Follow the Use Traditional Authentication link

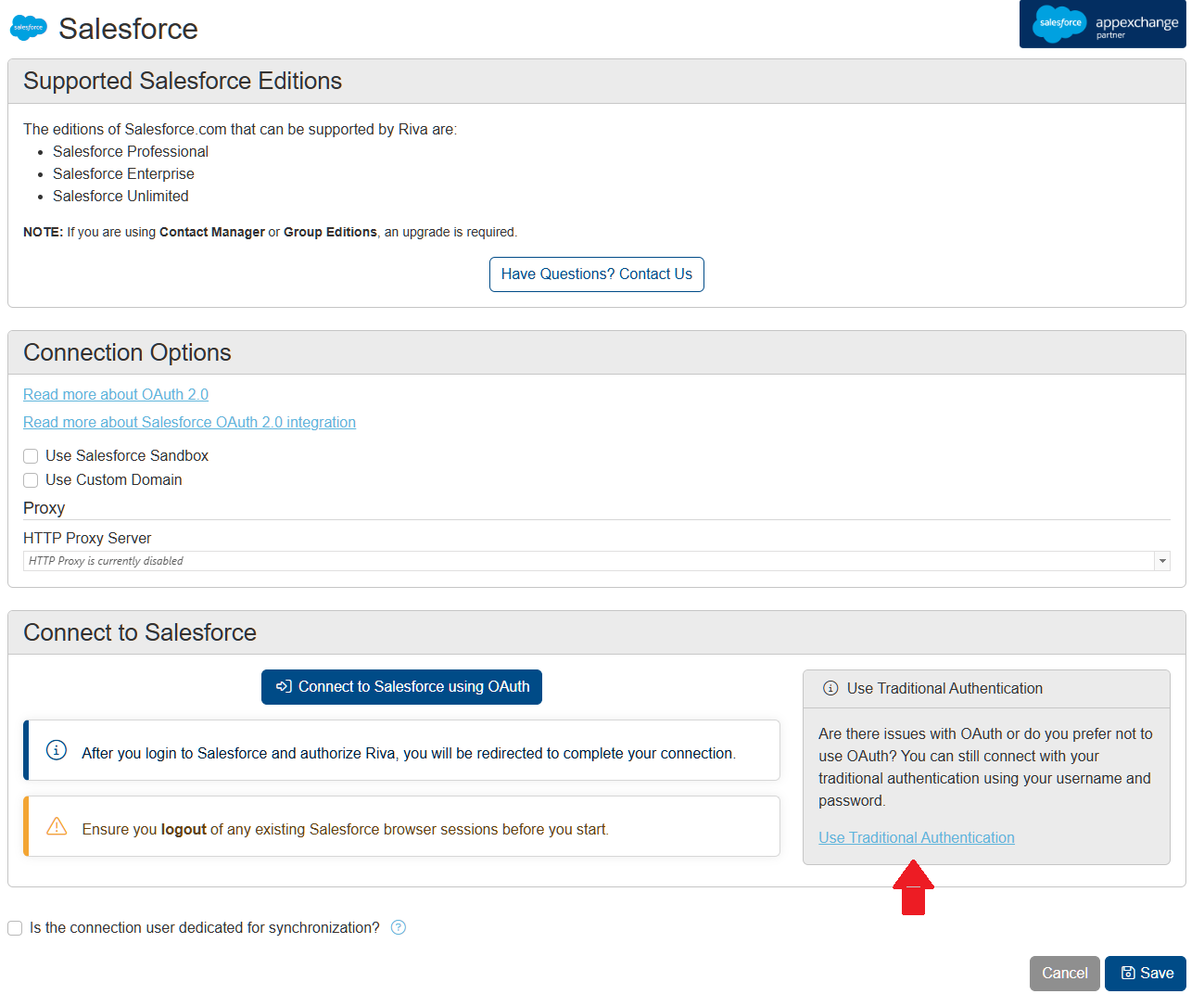pyautogui.click(x=917, y=837)
